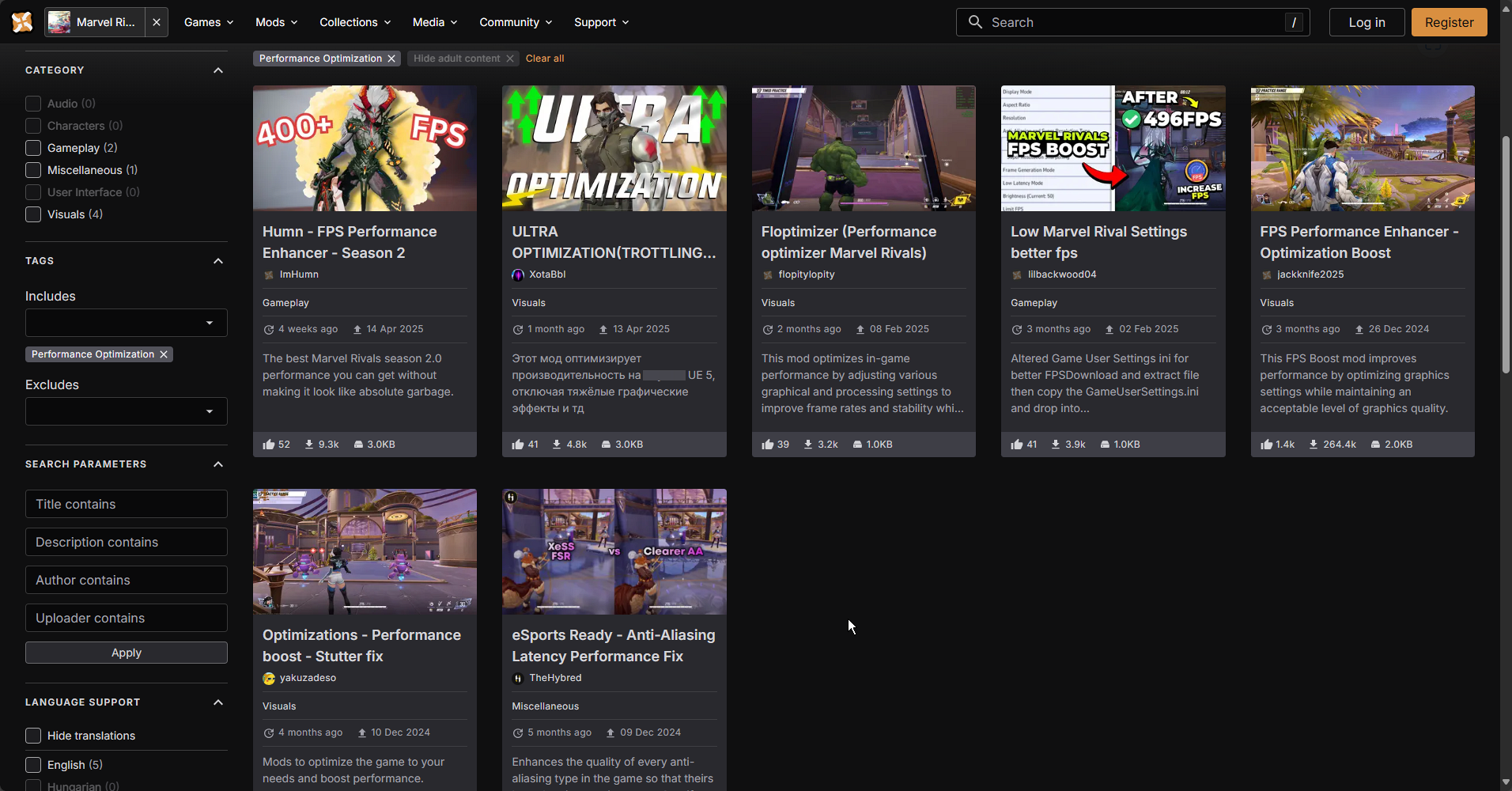Screen dimensions: 1512x791
Task: Enable Hide translations checkbox
Action: pos(33,736)
